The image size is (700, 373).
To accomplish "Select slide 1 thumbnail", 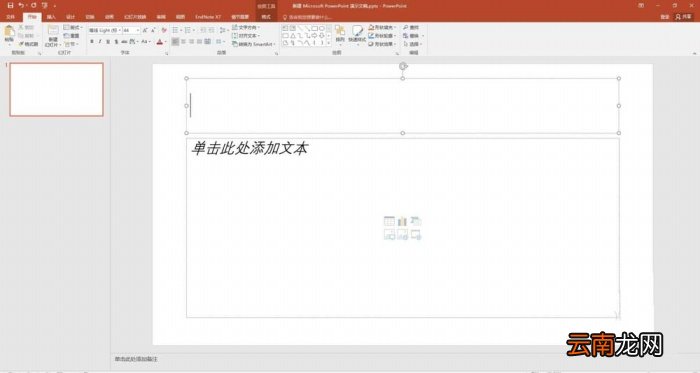I will point(56,89).
